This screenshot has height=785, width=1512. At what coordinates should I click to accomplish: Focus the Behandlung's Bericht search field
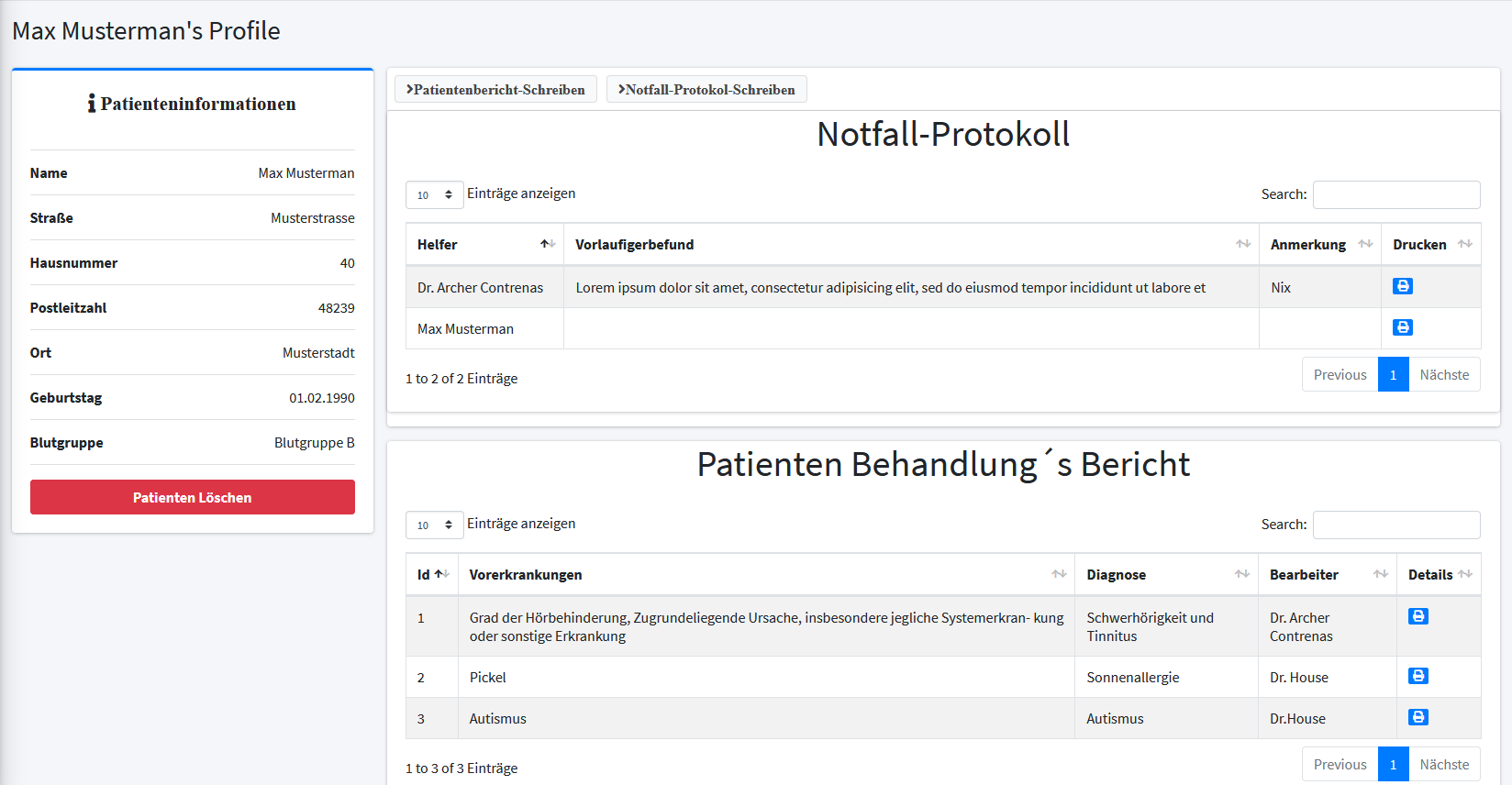pos(1395,525)
